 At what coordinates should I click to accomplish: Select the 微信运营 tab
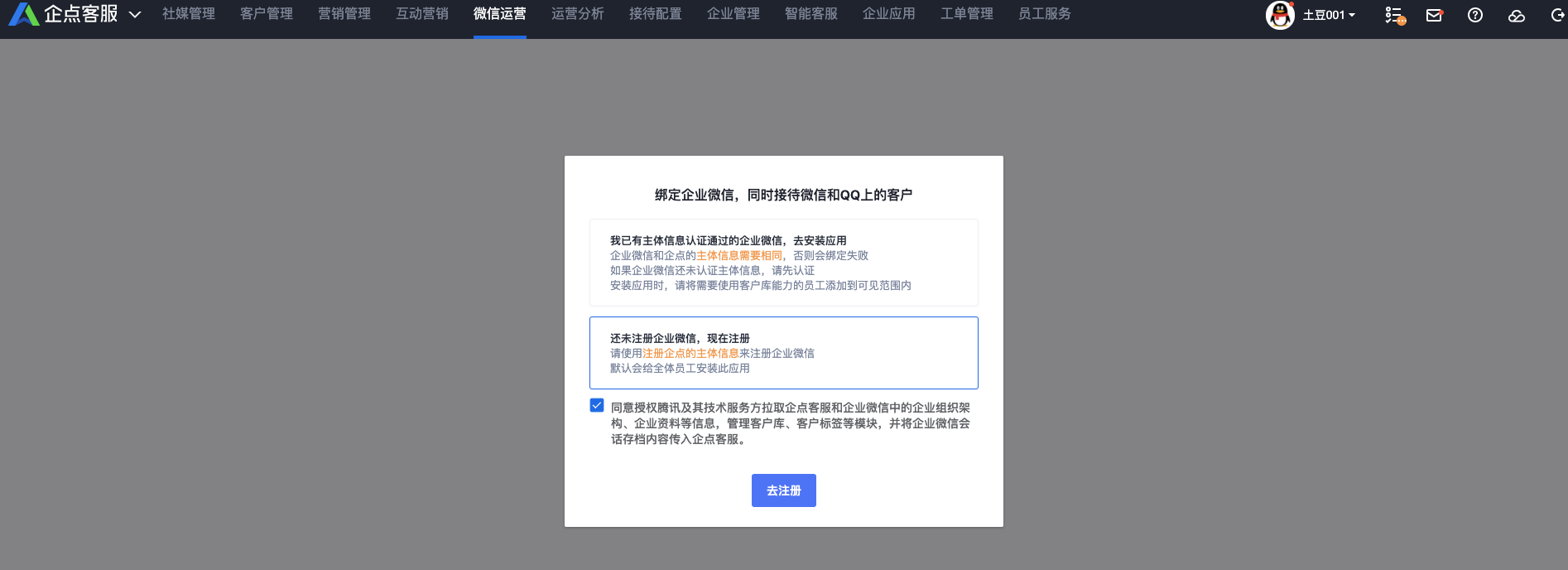click(x=500, y=14)
